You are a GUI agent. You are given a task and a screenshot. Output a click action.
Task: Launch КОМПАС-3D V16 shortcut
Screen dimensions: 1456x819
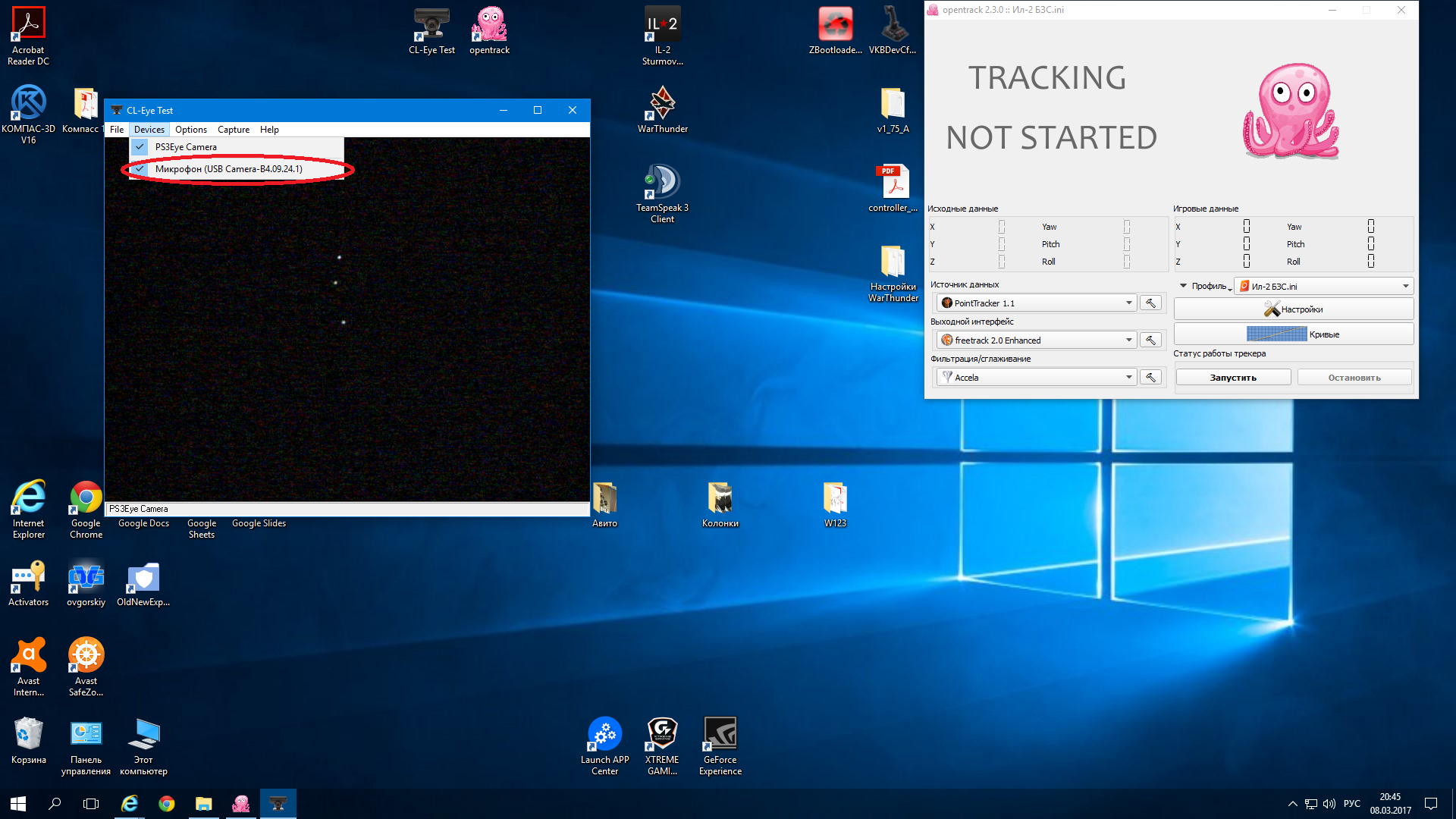click(x=28, y=115)
